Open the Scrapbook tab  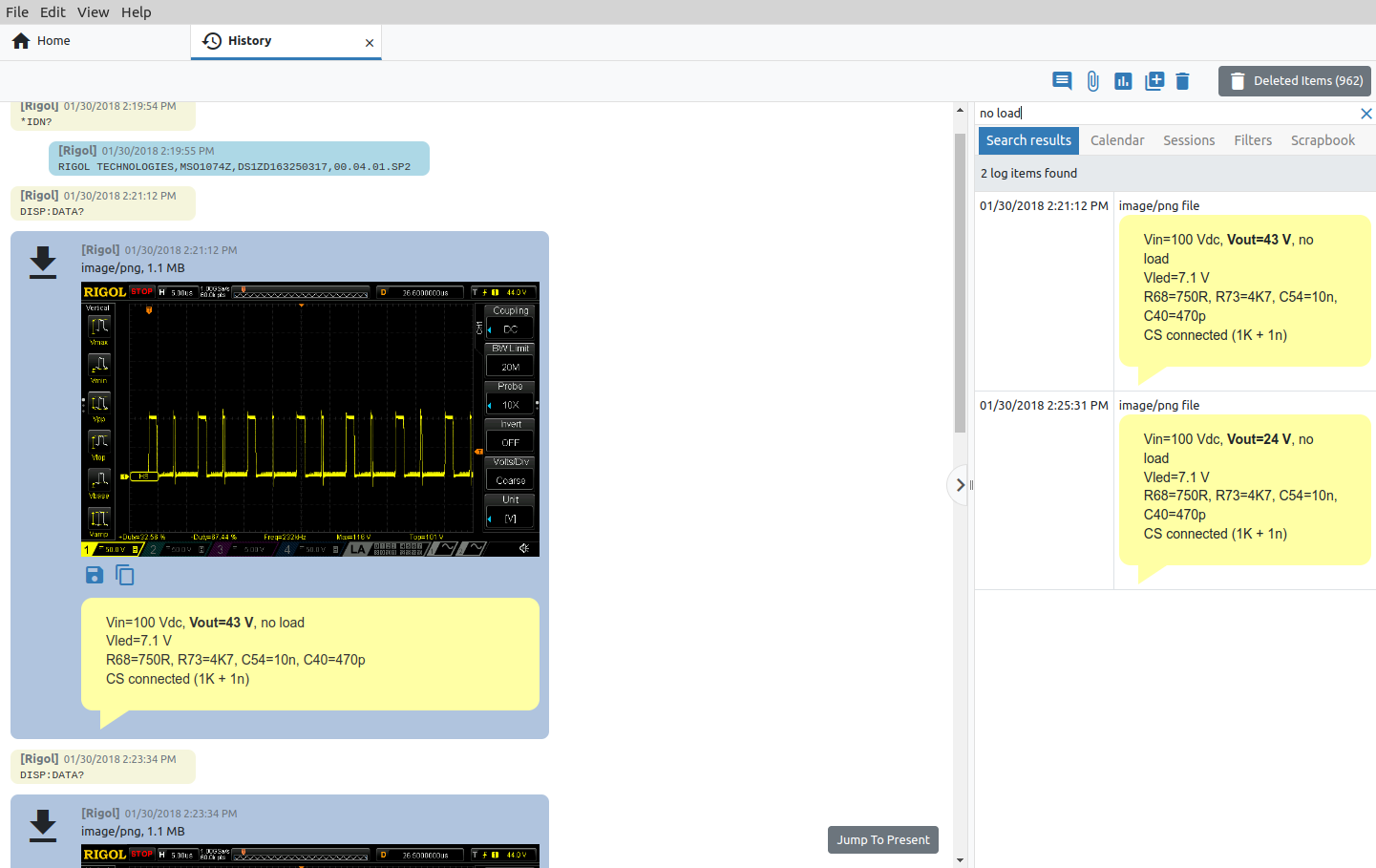click(1323, 140)
